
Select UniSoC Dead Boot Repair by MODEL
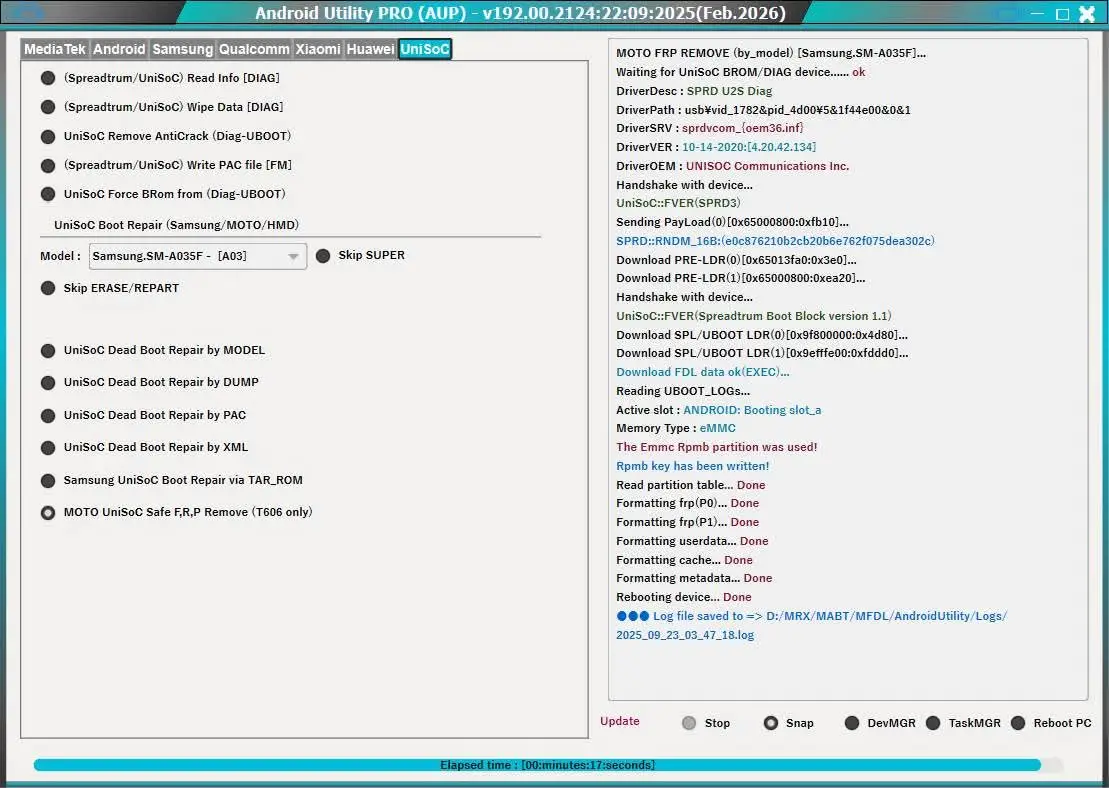(x=48, y=351)
